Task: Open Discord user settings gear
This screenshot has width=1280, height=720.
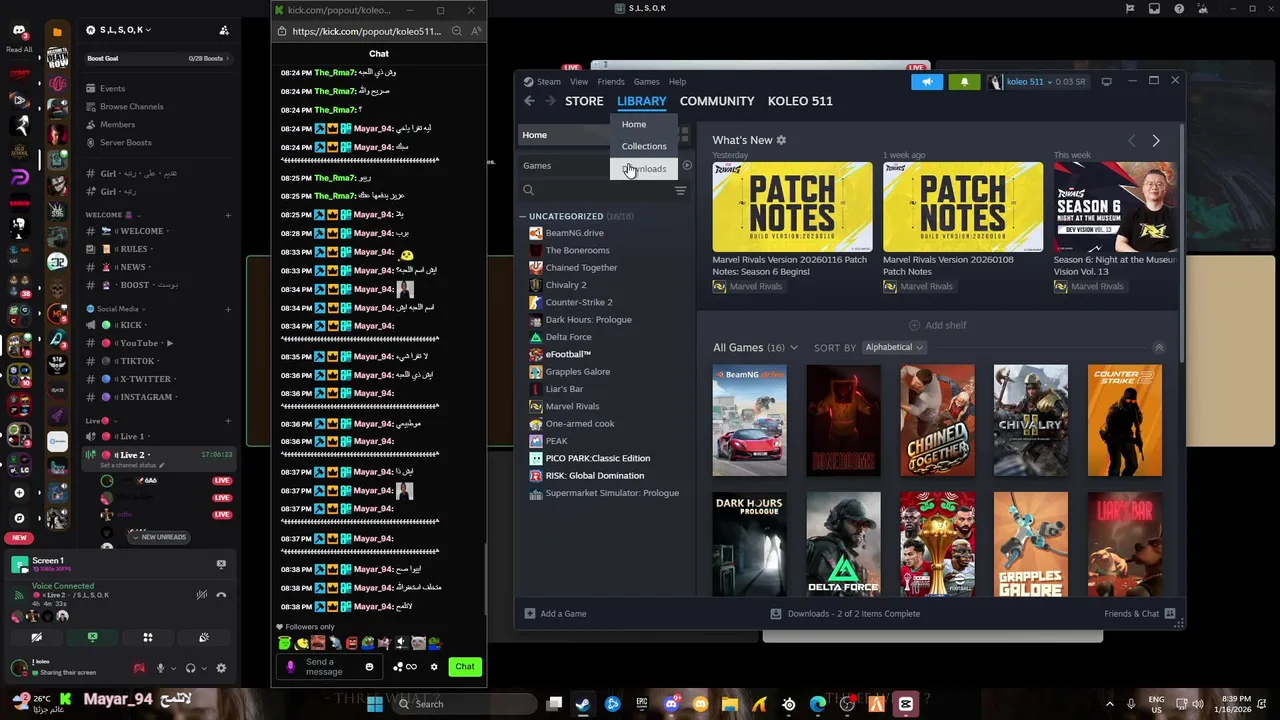Action: 221,668
